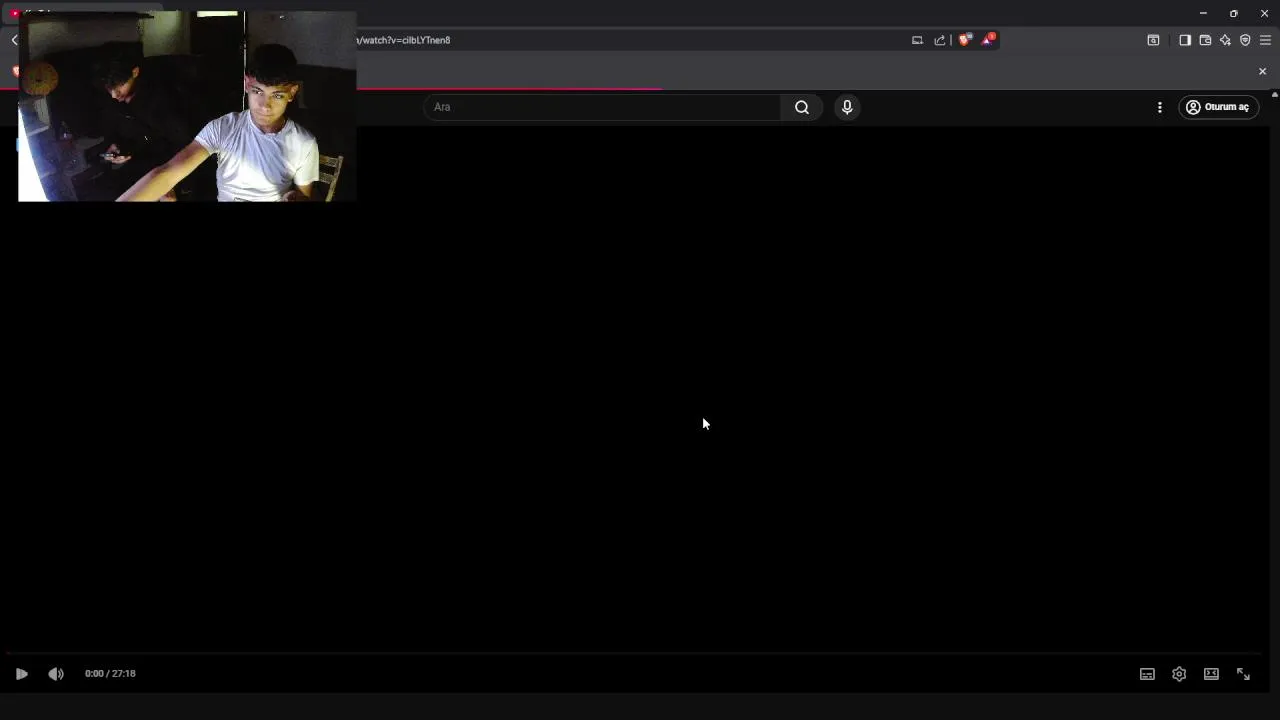Play the YouTube video
The width and height of the screenshot is (1280, 720).
[21, 674]
